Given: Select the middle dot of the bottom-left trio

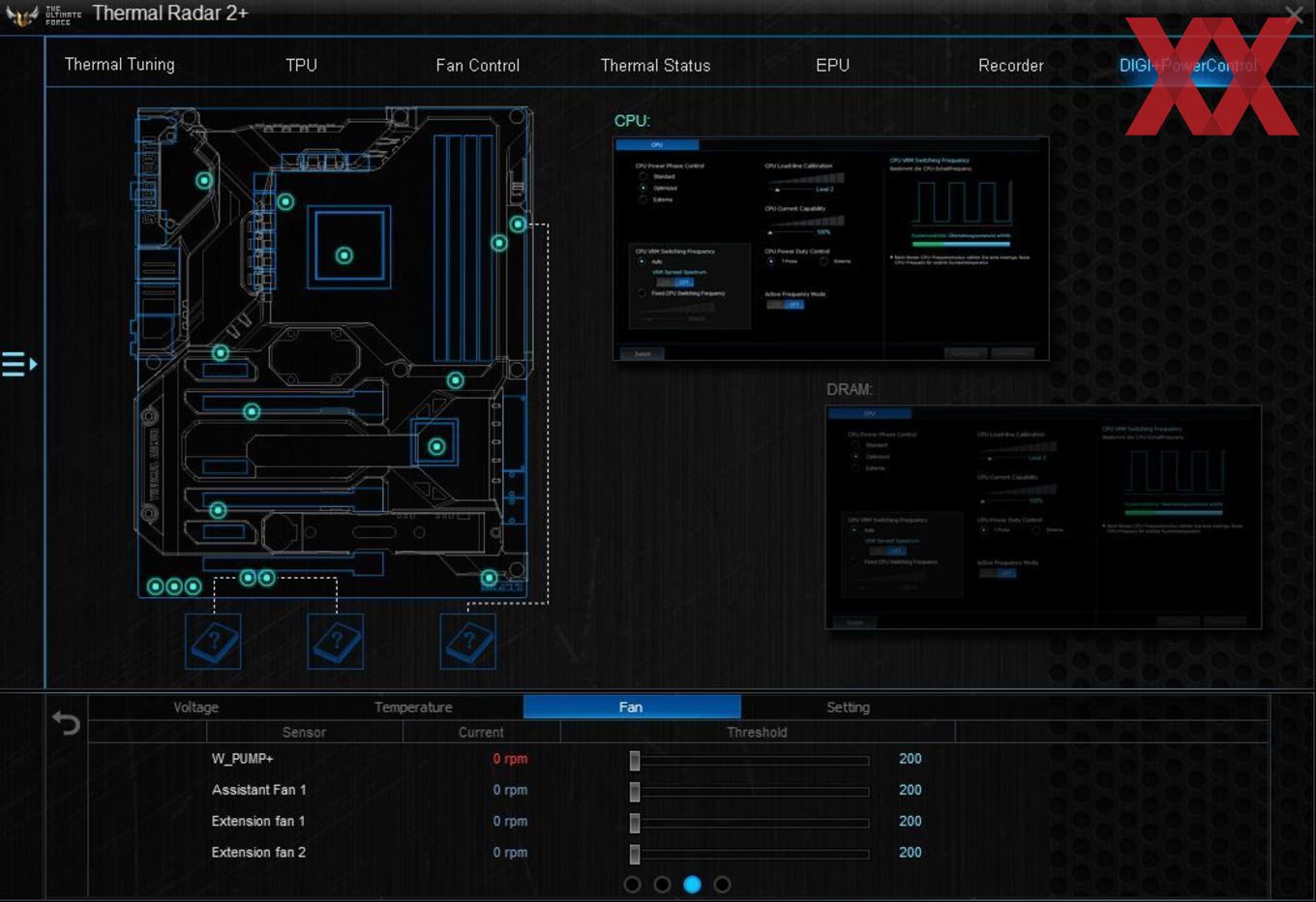Looking at the screenshot, I should (174, 586).
